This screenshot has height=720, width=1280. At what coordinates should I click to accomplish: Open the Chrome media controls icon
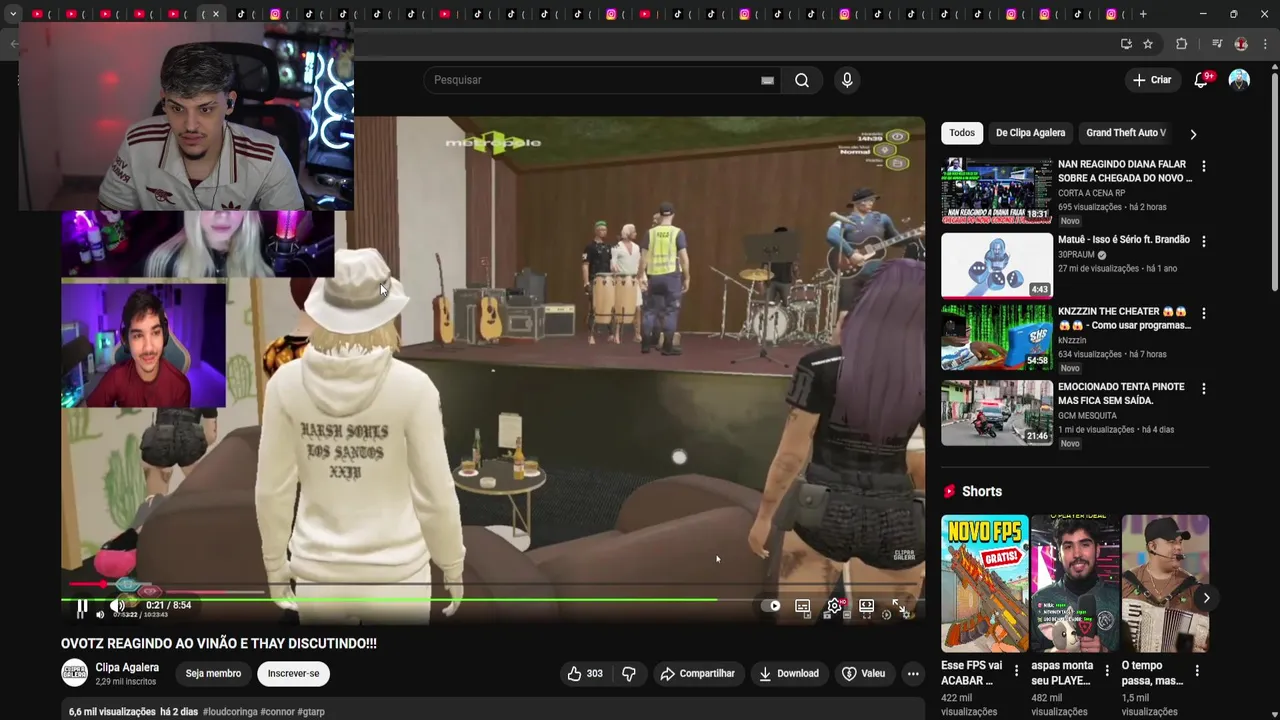point(1217,44)
